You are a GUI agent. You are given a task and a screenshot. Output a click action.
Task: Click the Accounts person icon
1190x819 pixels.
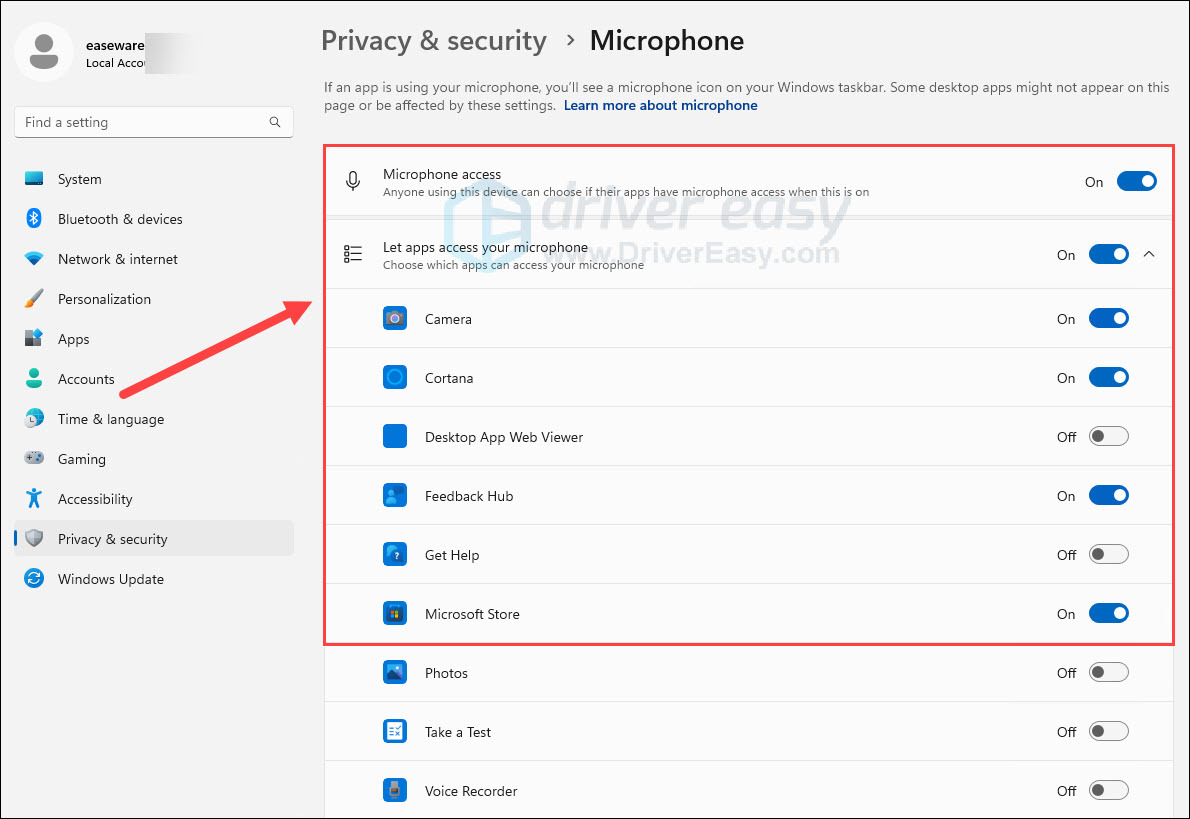(x=34, y=379)
